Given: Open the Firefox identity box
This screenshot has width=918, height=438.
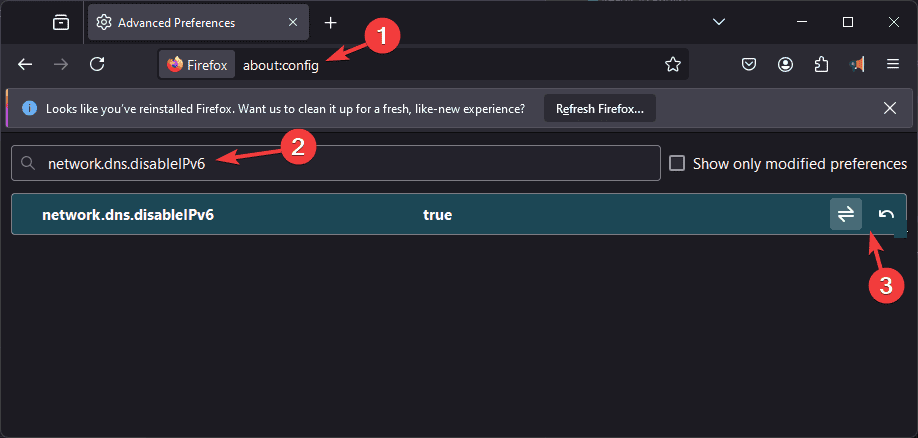Looking at the screenshot, I should click(197, 65).
